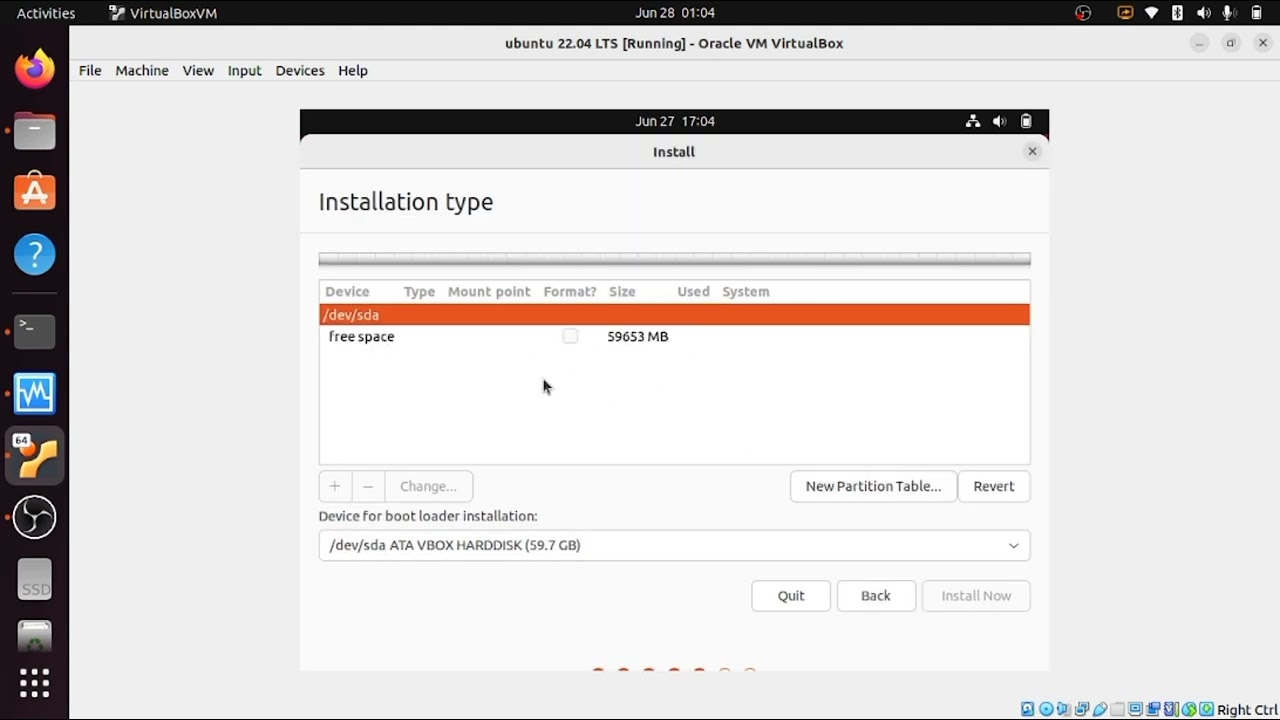Click the OBS tray indicator in top bar
The image size is (1280, 720).
coord(1083,13)
